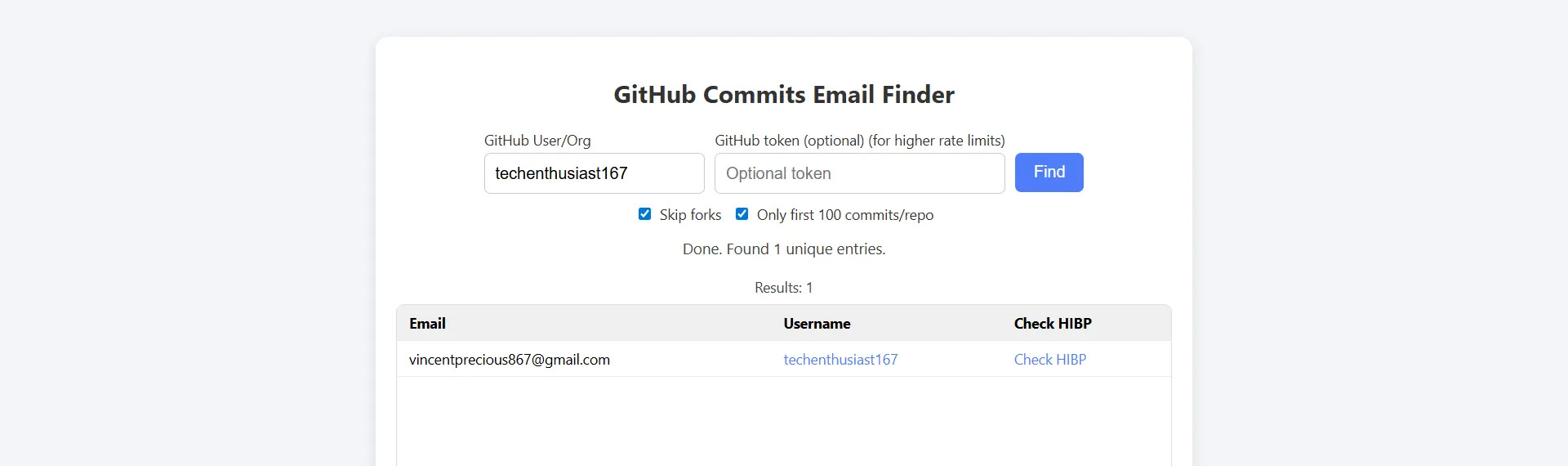Image resolution: width=1568 pixels, height=466 pixels.
Task: Select the vincentprecious867@gmail.com email cell
Action: (x=510, y=360)
